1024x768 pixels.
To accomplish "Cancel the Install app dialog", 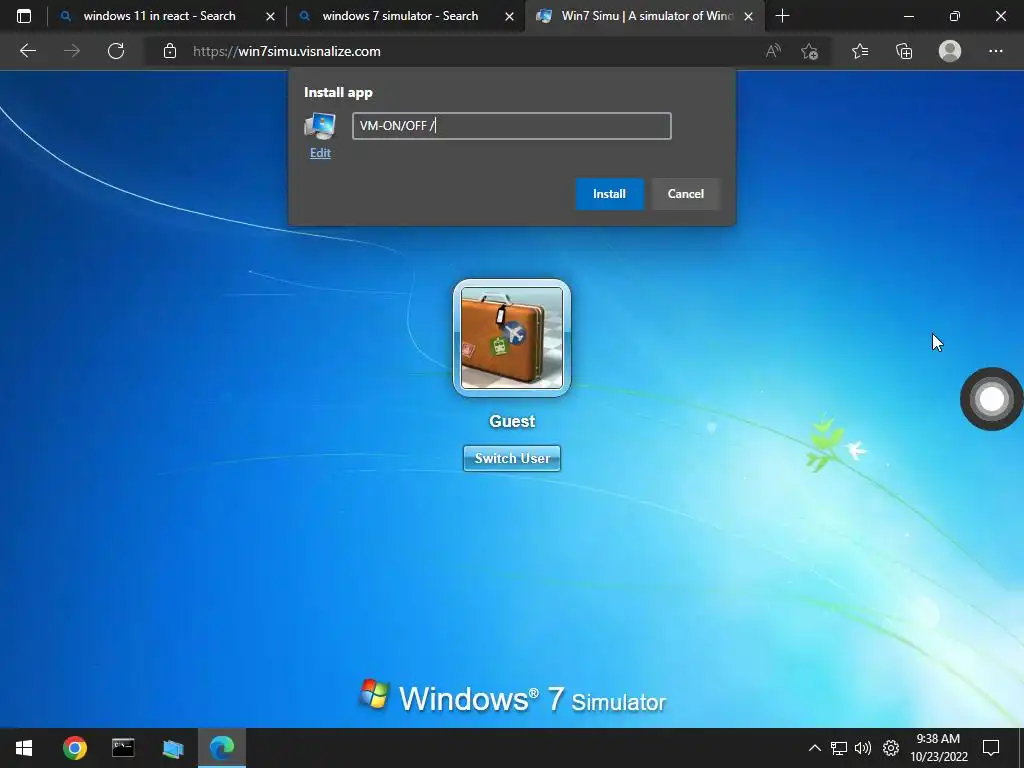I will pos(685,194).
